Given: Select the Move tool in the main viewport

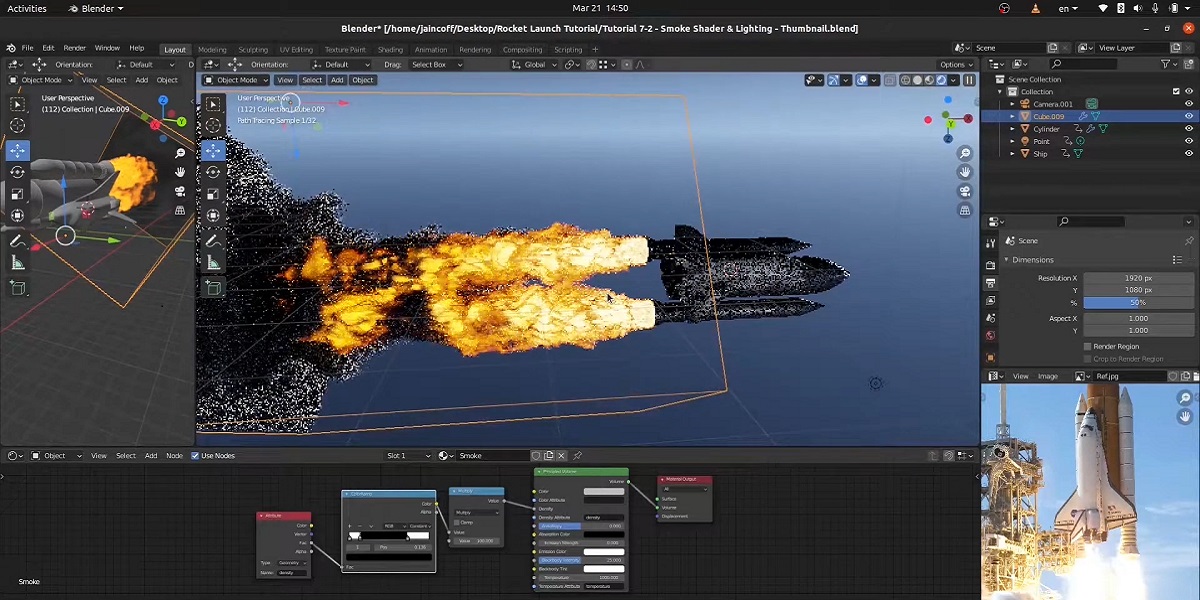Looking at the screenshot, I should coord(213,151).
